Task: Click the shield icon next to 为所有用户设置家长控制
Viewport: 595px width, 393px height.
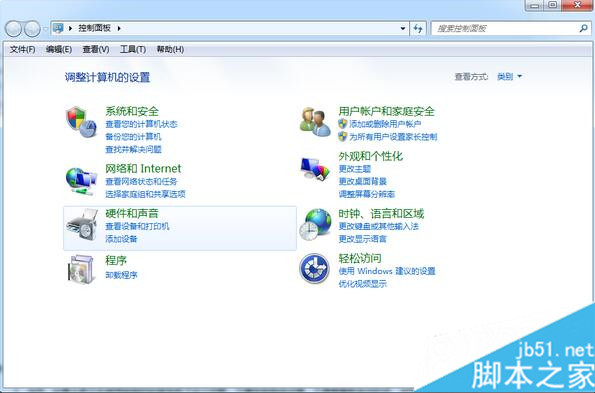Action: coord(342,137)
